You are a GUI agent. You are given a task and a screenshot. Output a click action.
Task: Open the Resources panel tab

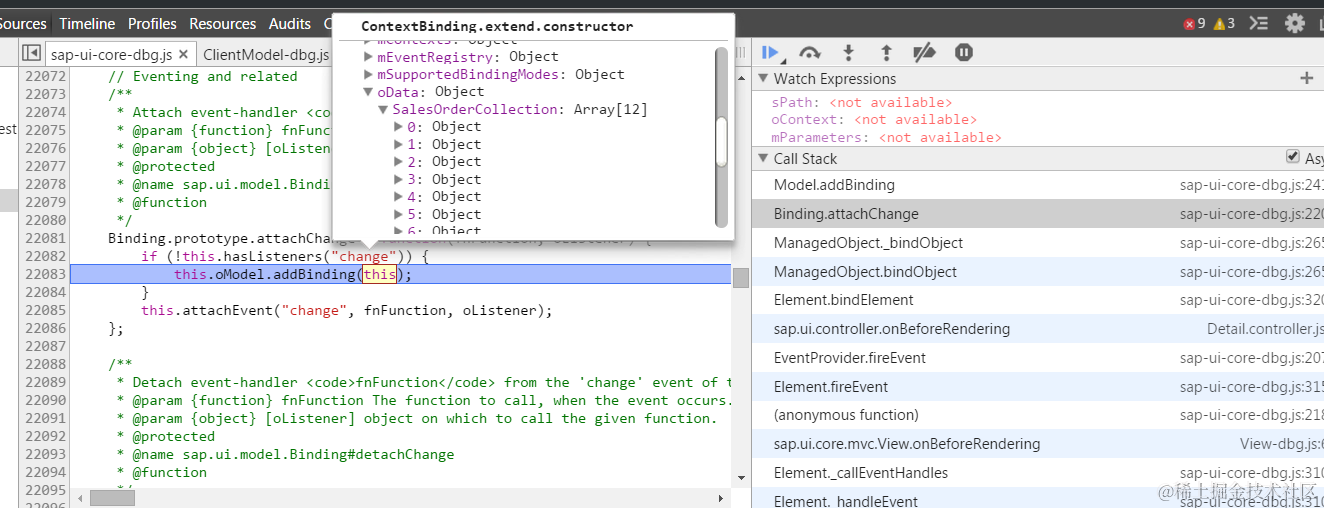pyautogui.click(x=222, y=23)
